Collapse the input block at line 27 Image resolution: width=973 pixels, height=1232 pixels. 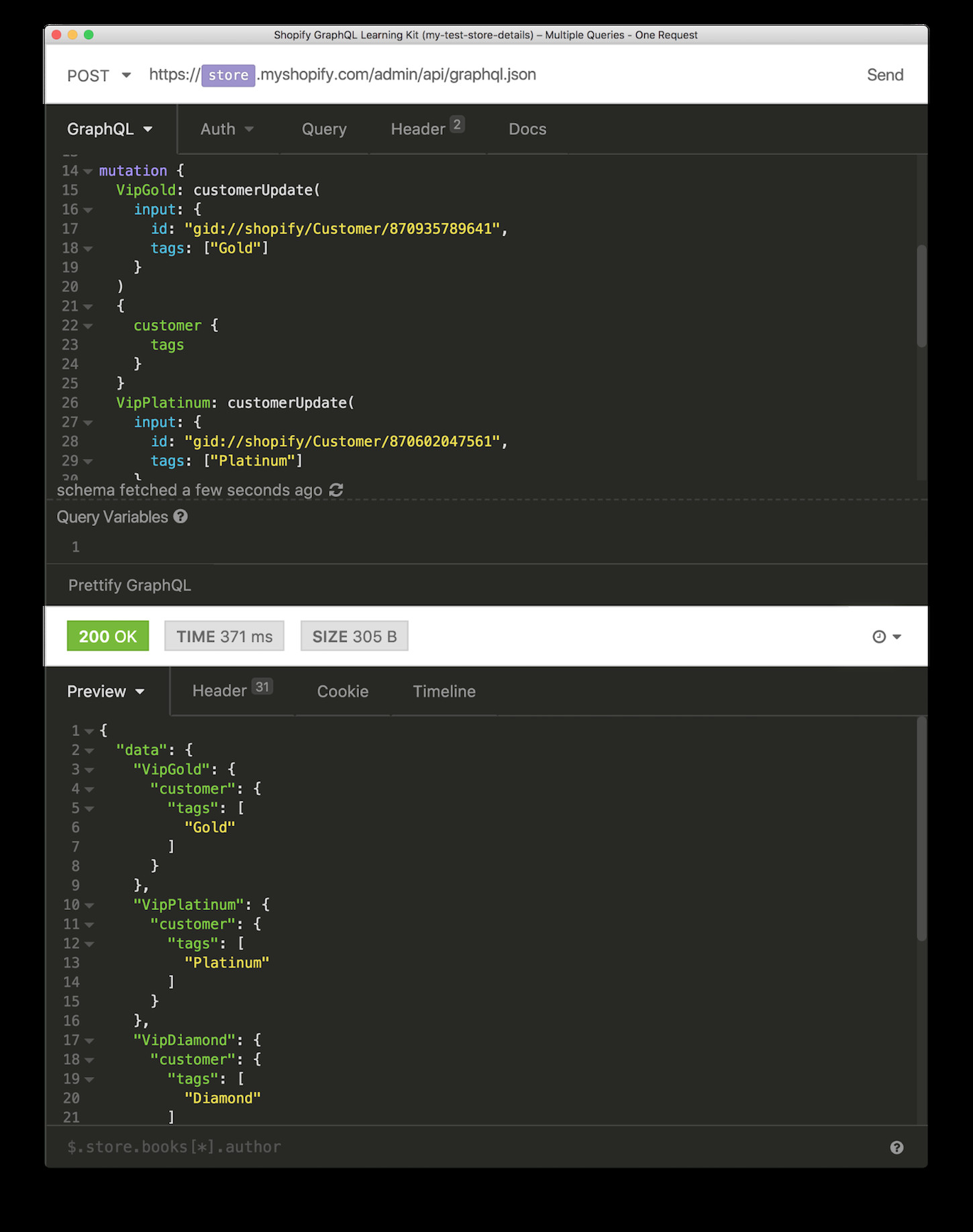(x=88, y=423)
